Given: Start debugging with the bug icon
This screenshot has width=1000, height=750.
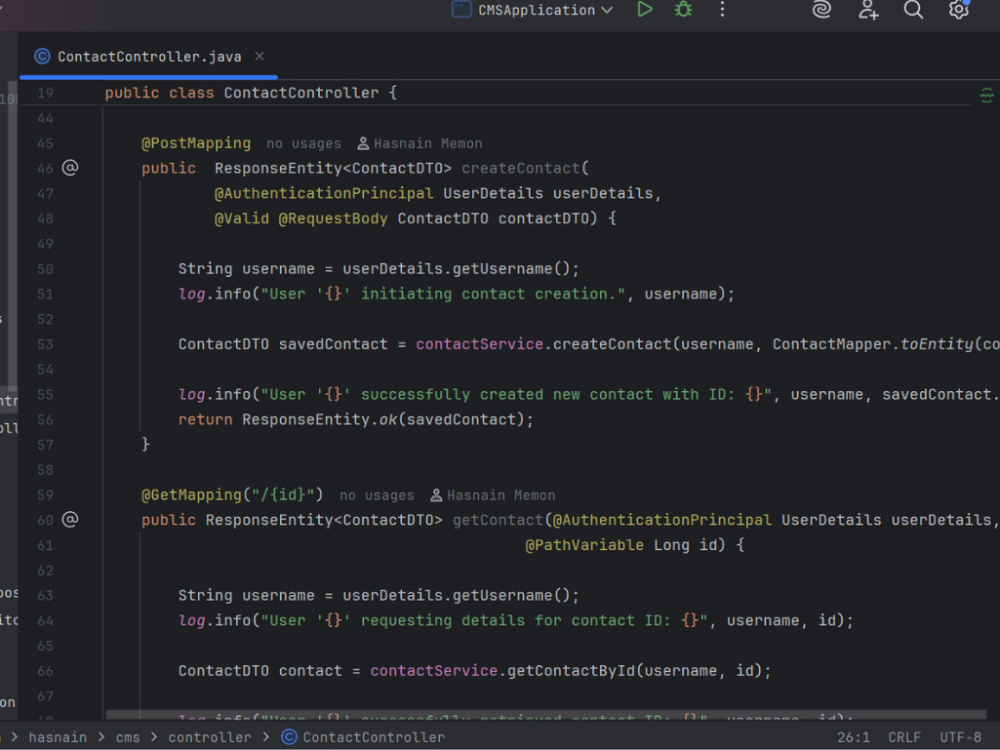Looking at the screenshot, I should coord(683,10).
